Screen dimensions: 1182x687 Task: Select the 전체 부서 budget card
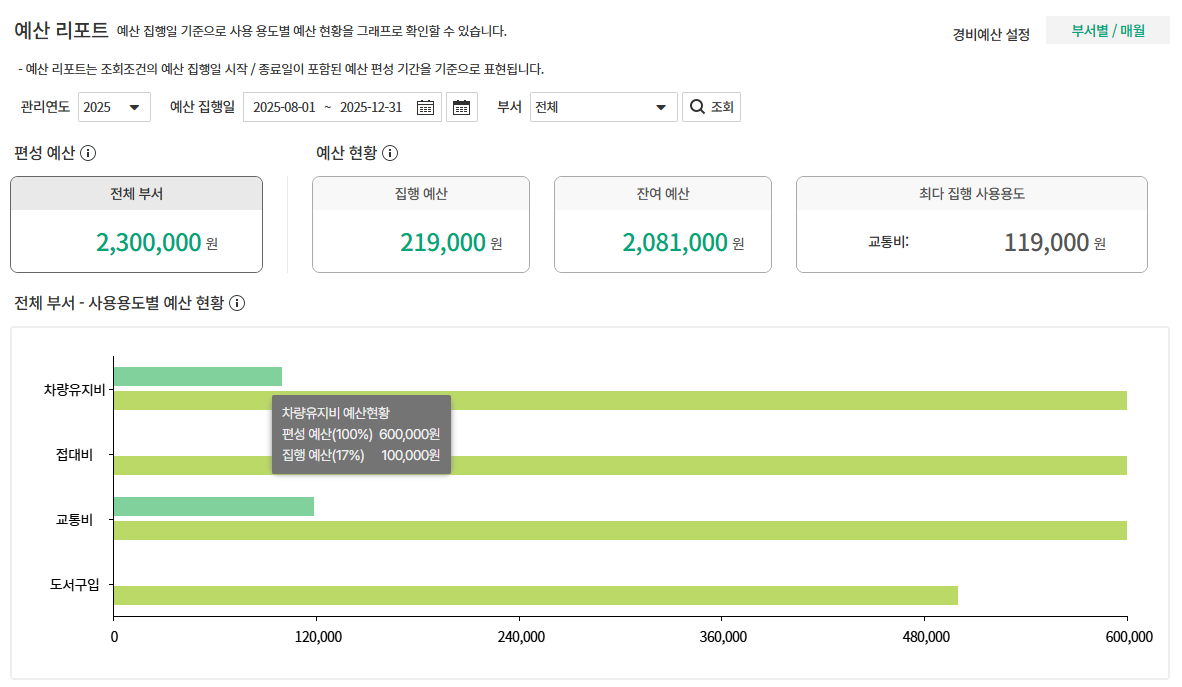pyautogui.click(x=136, y=225)
